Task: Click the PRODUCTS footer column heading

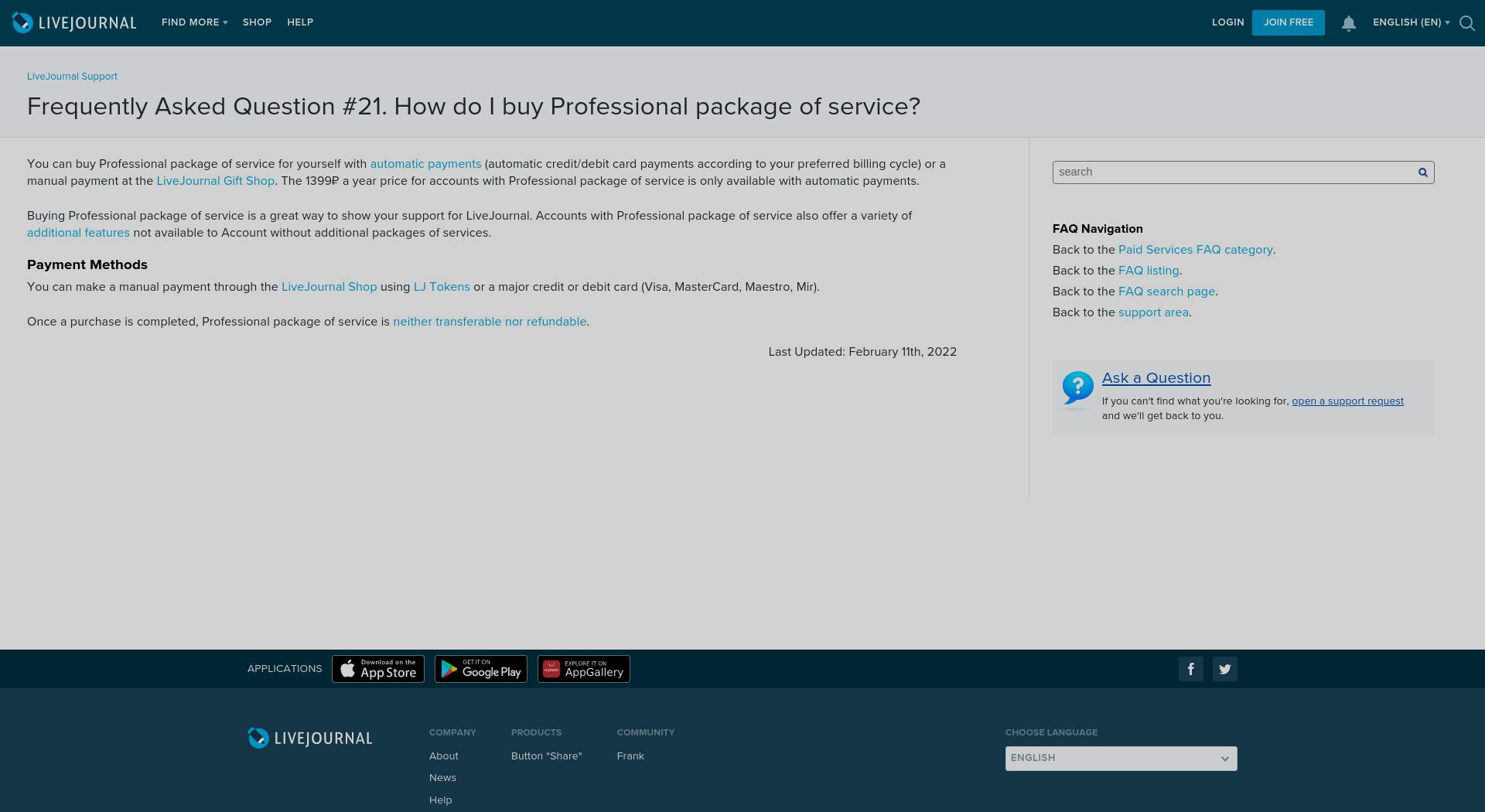Action: (x=536, y=732)
